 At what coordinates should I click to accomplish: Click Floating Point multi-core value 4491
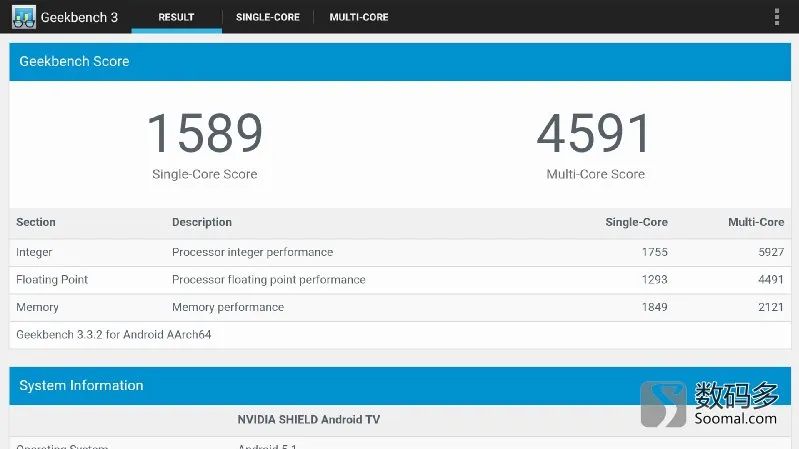tap(771, 280)
